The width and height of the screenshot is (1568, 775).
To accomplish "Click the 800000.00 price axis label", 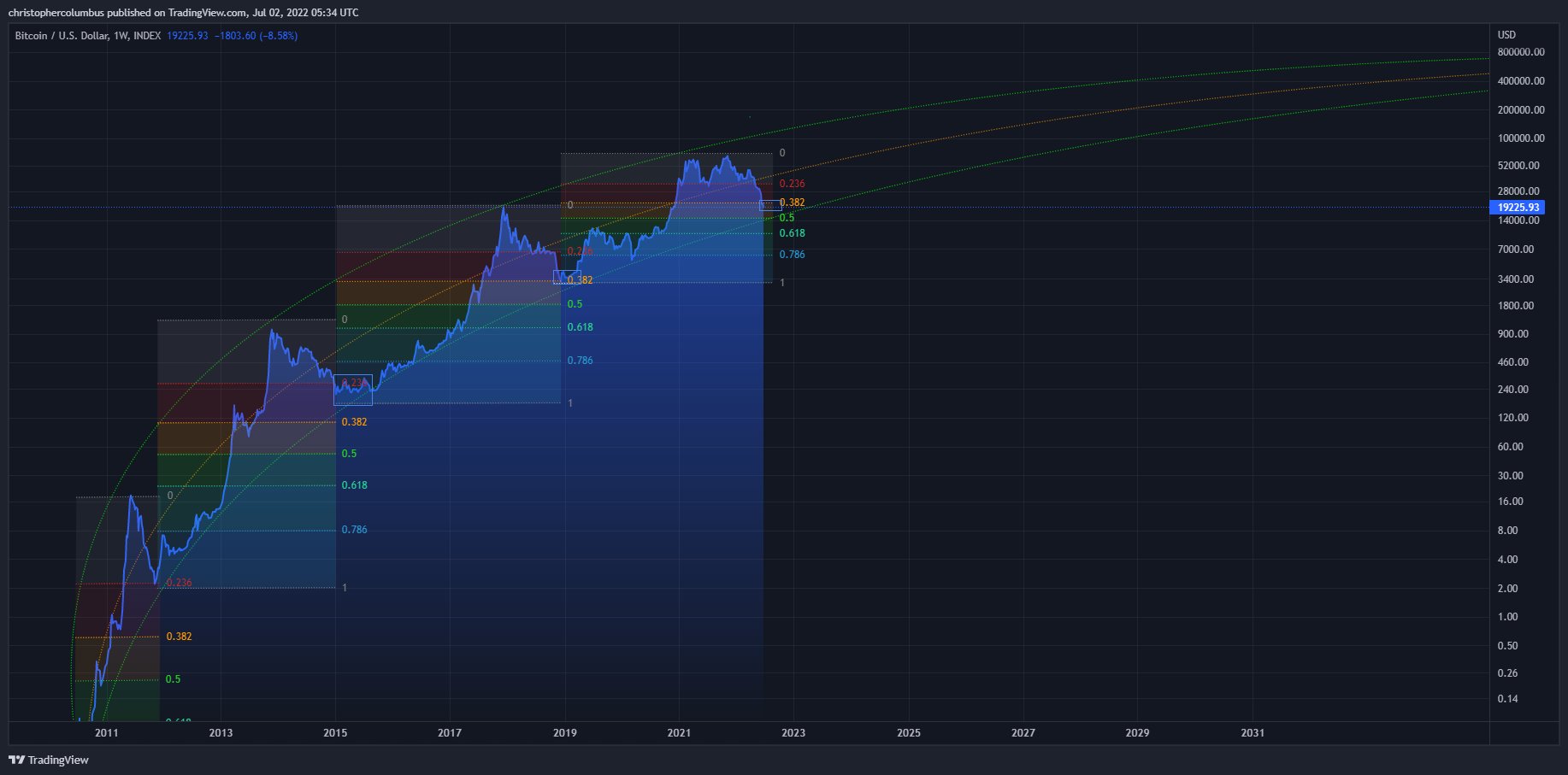I will click(x=1521, y=52).
